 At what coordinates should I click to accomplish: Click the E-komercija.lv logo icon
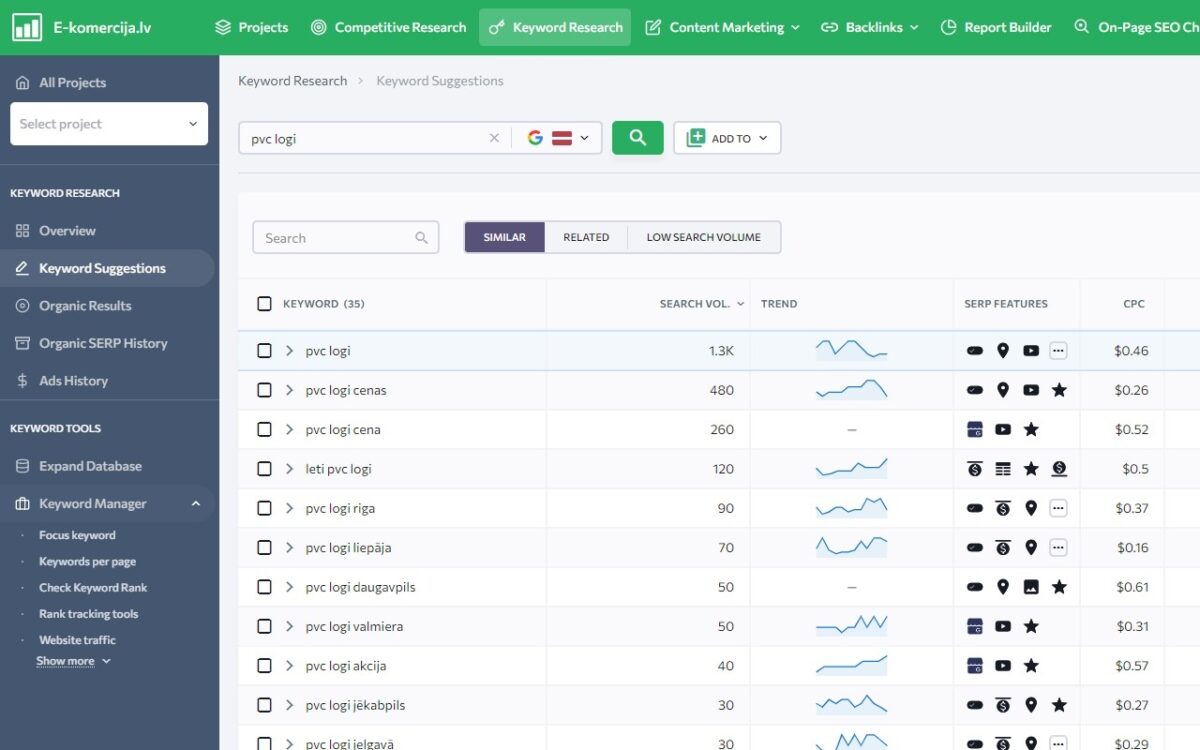(27, 27)
